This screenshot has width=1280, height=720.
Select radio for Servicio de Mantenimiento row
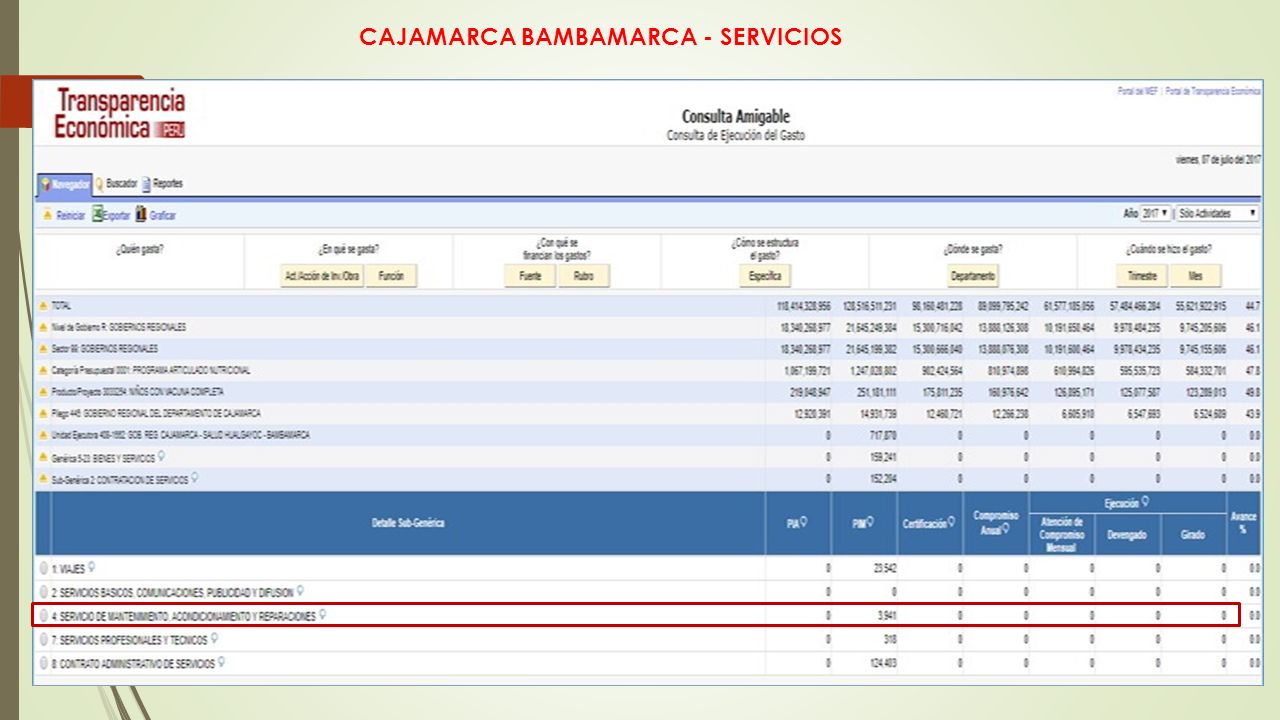pyautogui.click(x=44, y=616)
